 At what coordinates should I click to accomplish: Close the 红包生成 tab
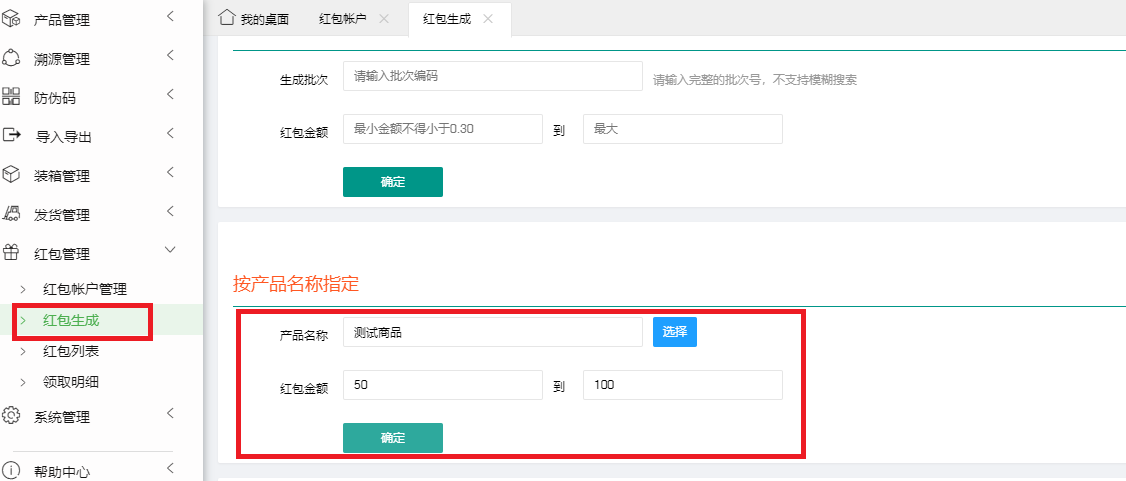pyautogui.click(x=488, y=19)
